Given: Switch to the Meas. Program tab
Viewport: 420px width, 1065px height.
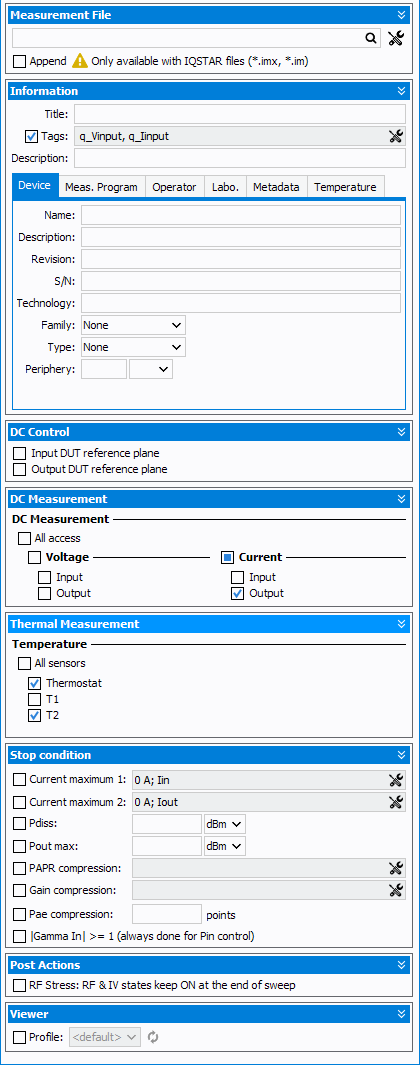Looking at the screenshot, I should [x=101, y=187].
